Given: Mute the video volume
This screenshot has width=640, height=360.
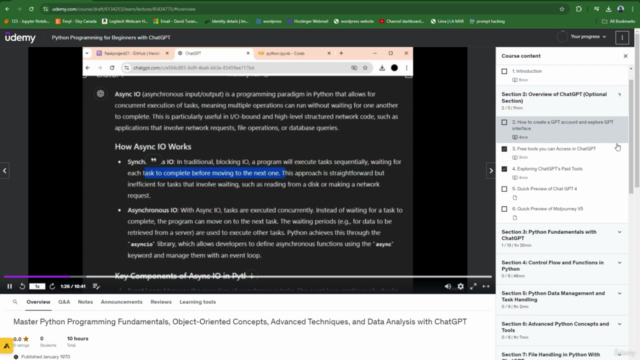Looking at the screenshot, I should pyautogui.click(x=448, y=286).
